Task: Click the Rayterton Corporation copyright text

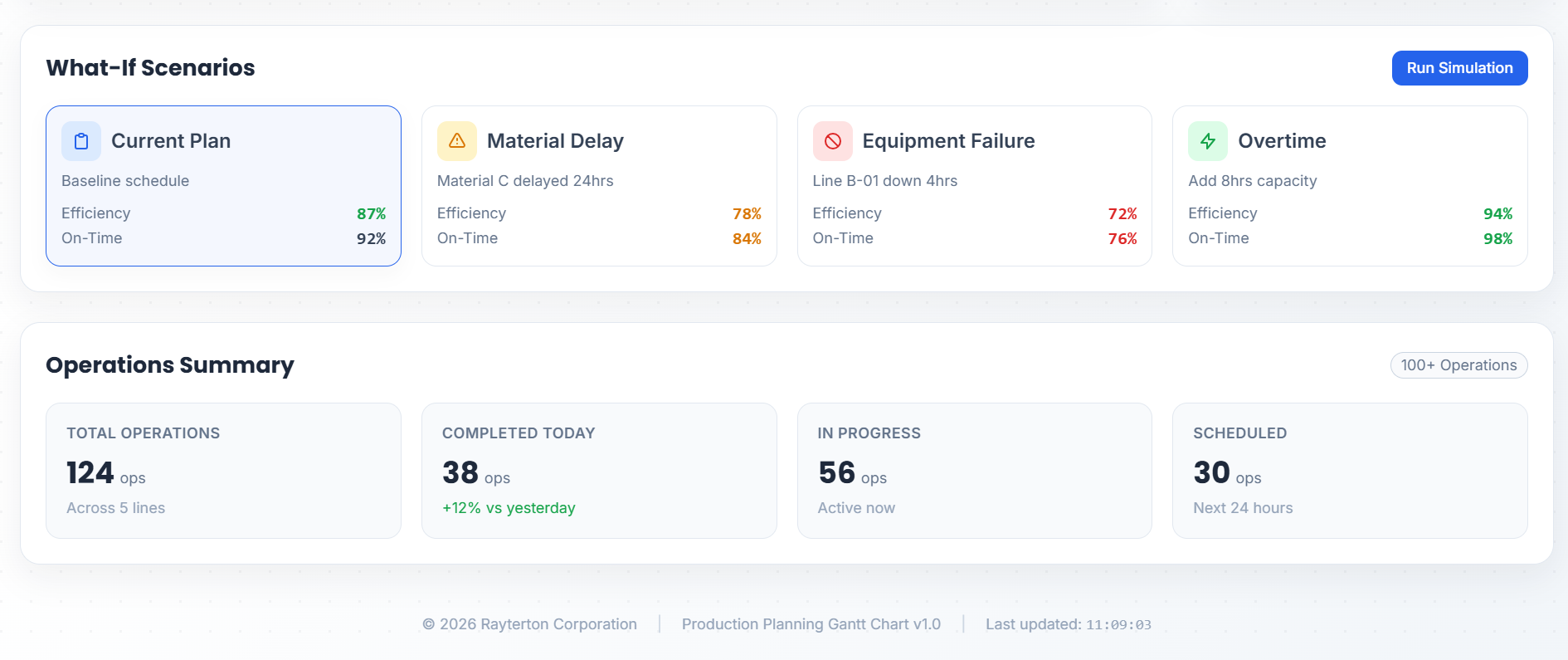Action: pos(530,624)
